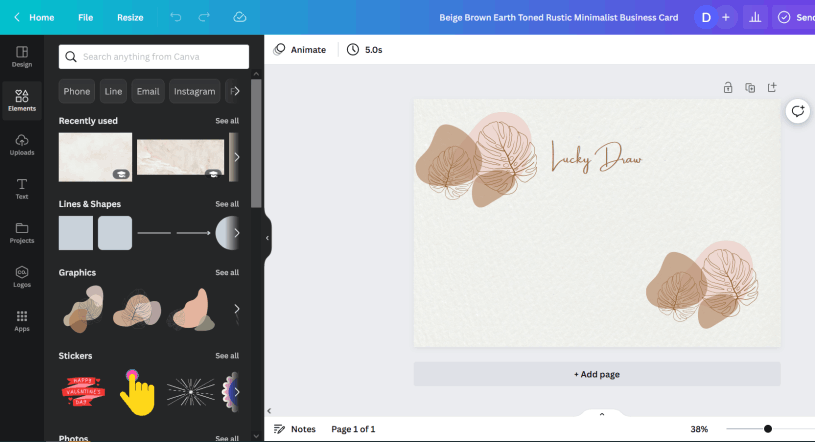Add a new page using the page-plus icon

click(x=772, y=87)
